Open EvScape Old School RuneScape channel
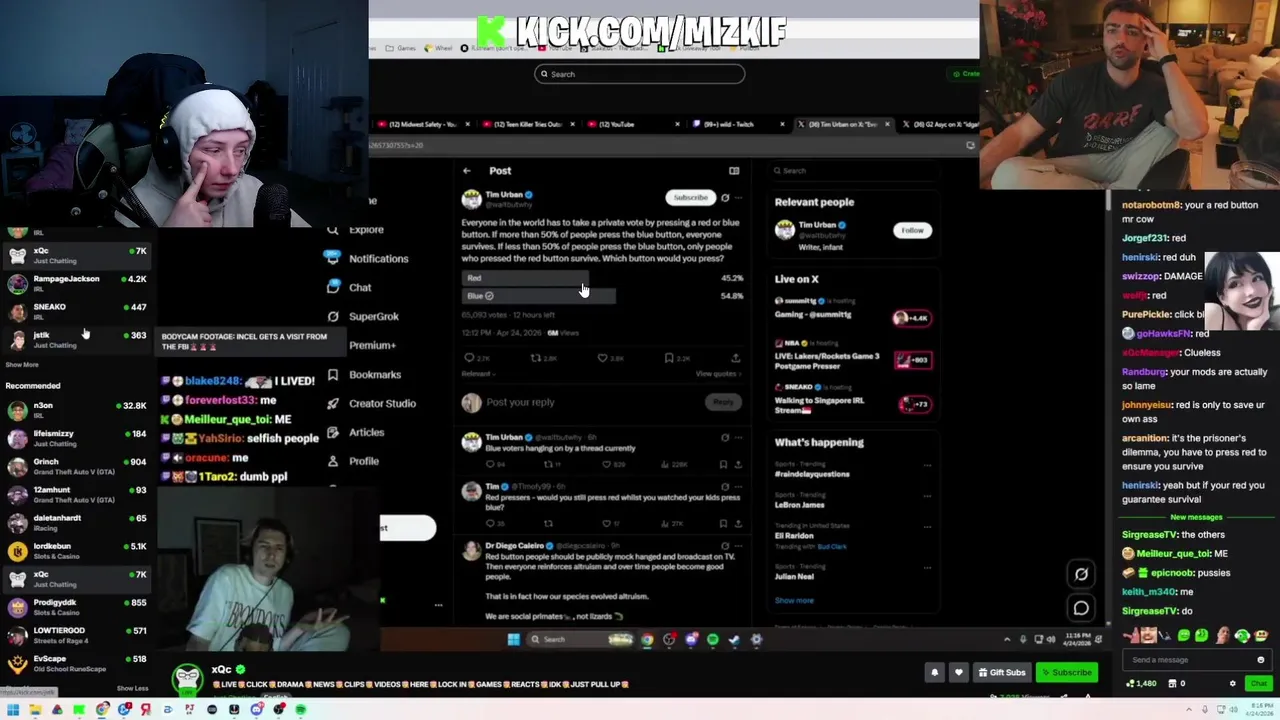The image size is (1280, 720). (x=76, y=663)
